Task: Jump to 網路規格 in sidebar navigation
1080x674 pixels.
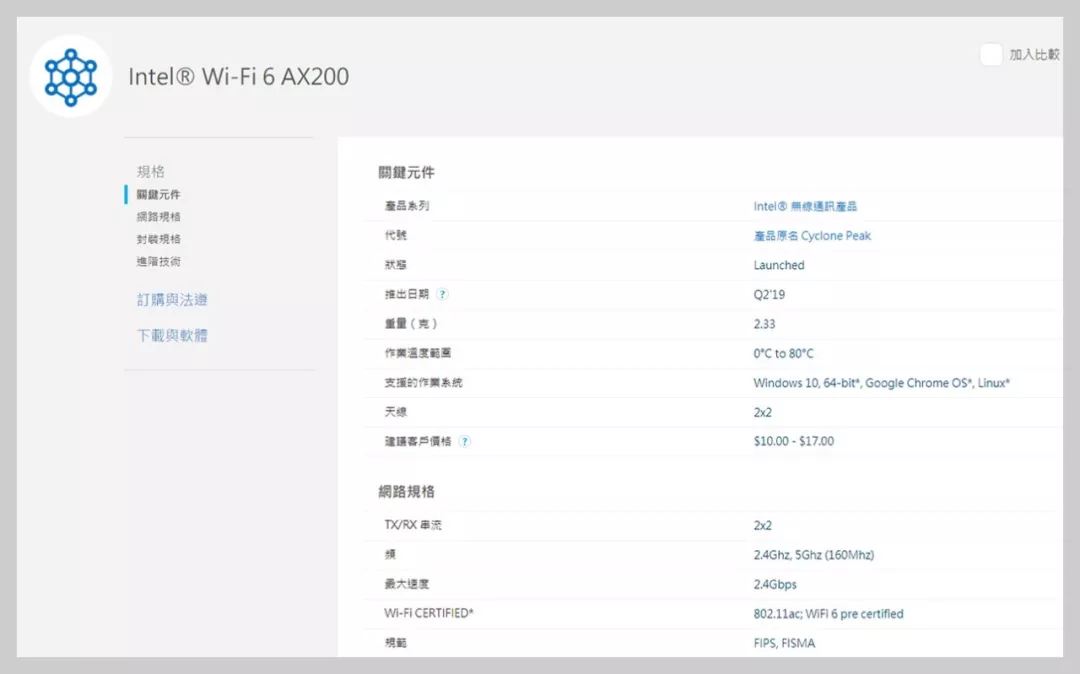Action: [x=158, y=217]
